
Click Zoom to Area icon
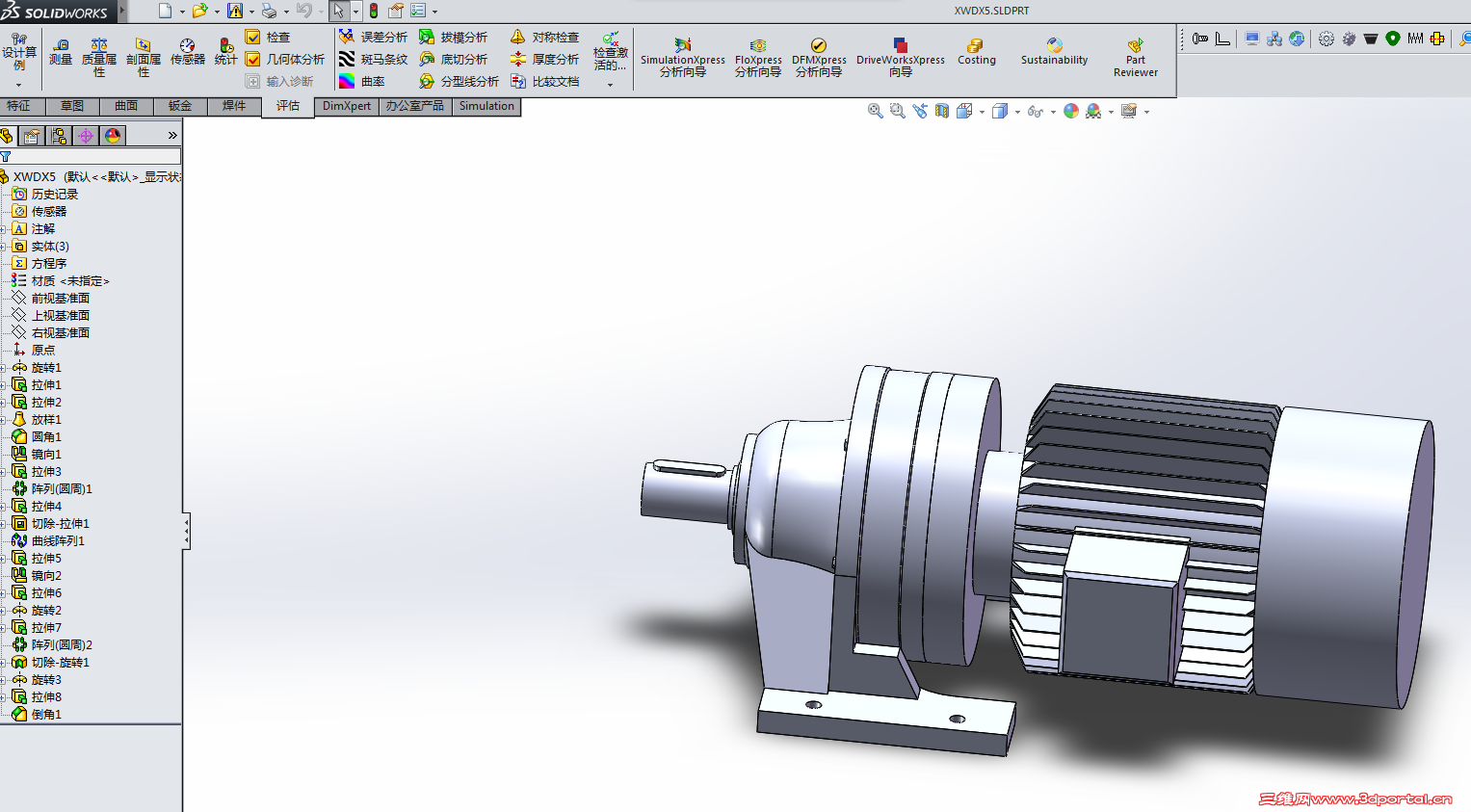point(897,111)
